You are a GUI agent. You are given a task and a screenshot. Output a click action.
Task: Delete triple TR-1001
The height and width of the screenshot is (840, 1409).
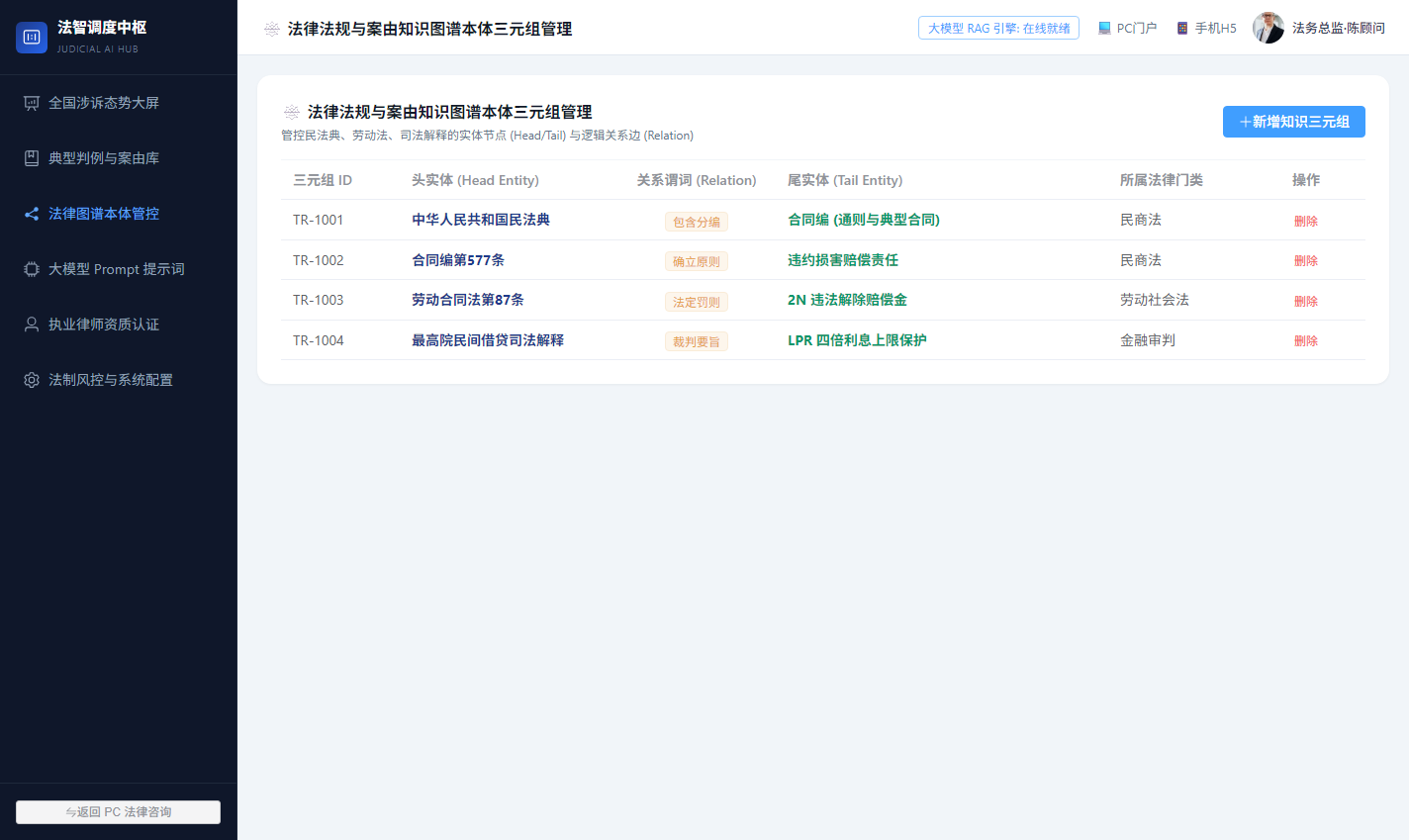click(1305, 222)
